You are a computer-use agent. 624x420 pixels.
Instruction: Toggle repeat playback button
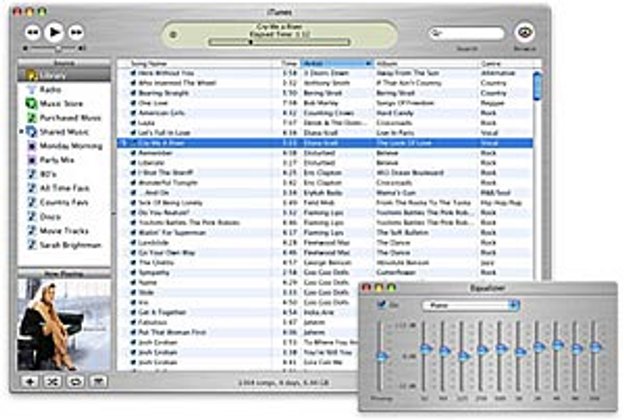pos(75,382)
